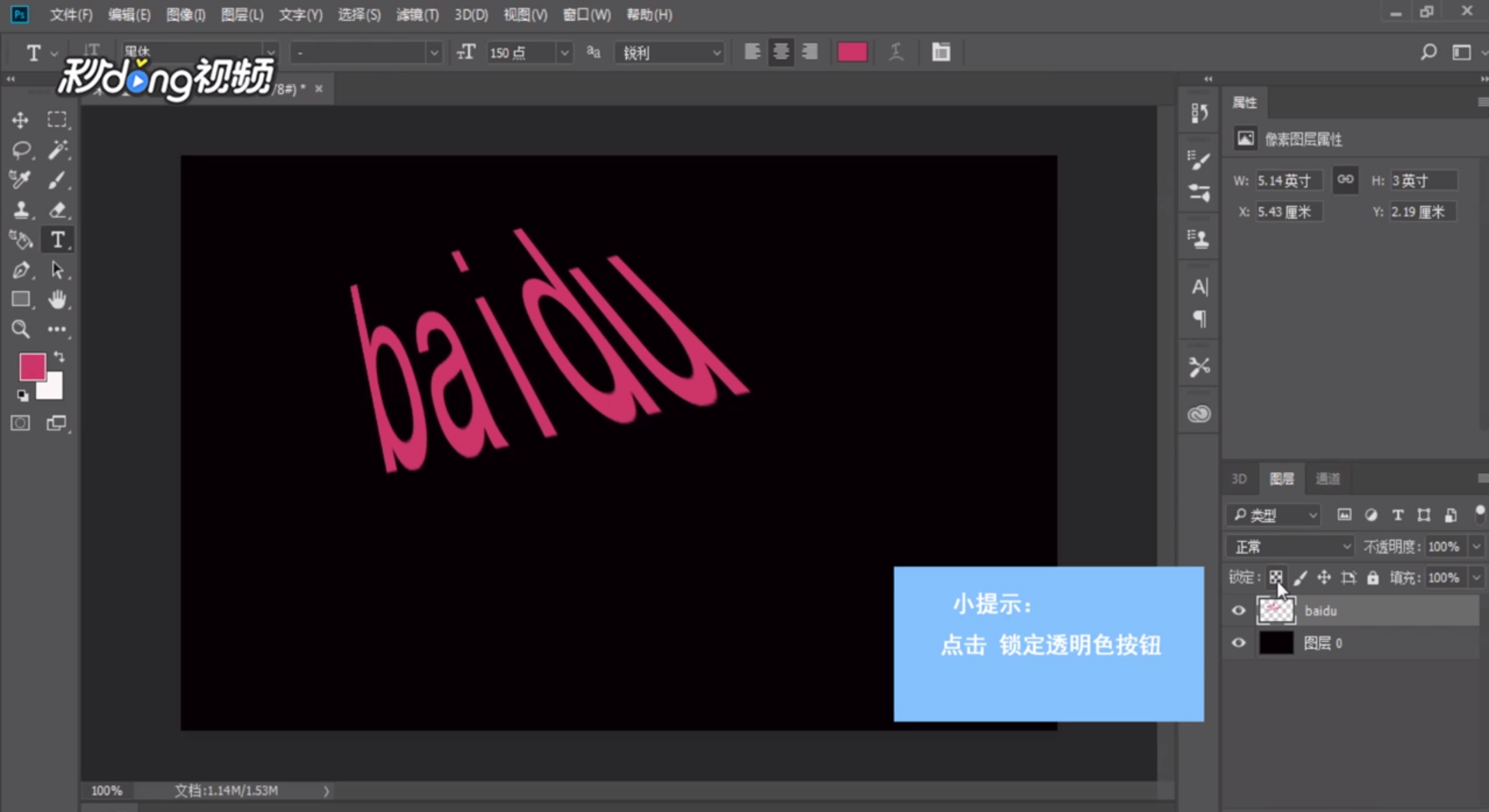The image size is (1489, 812).
Task: Align text left
Action: coord(752,52)
